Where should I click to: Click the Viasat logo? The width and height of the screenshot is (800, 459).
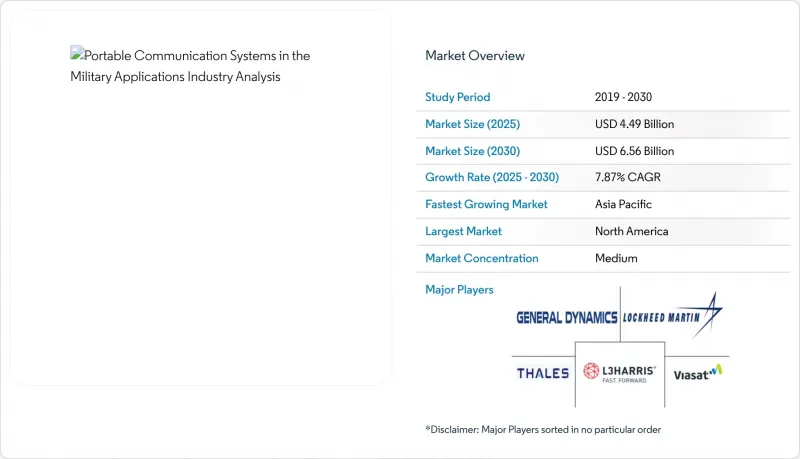click(697, 373)
